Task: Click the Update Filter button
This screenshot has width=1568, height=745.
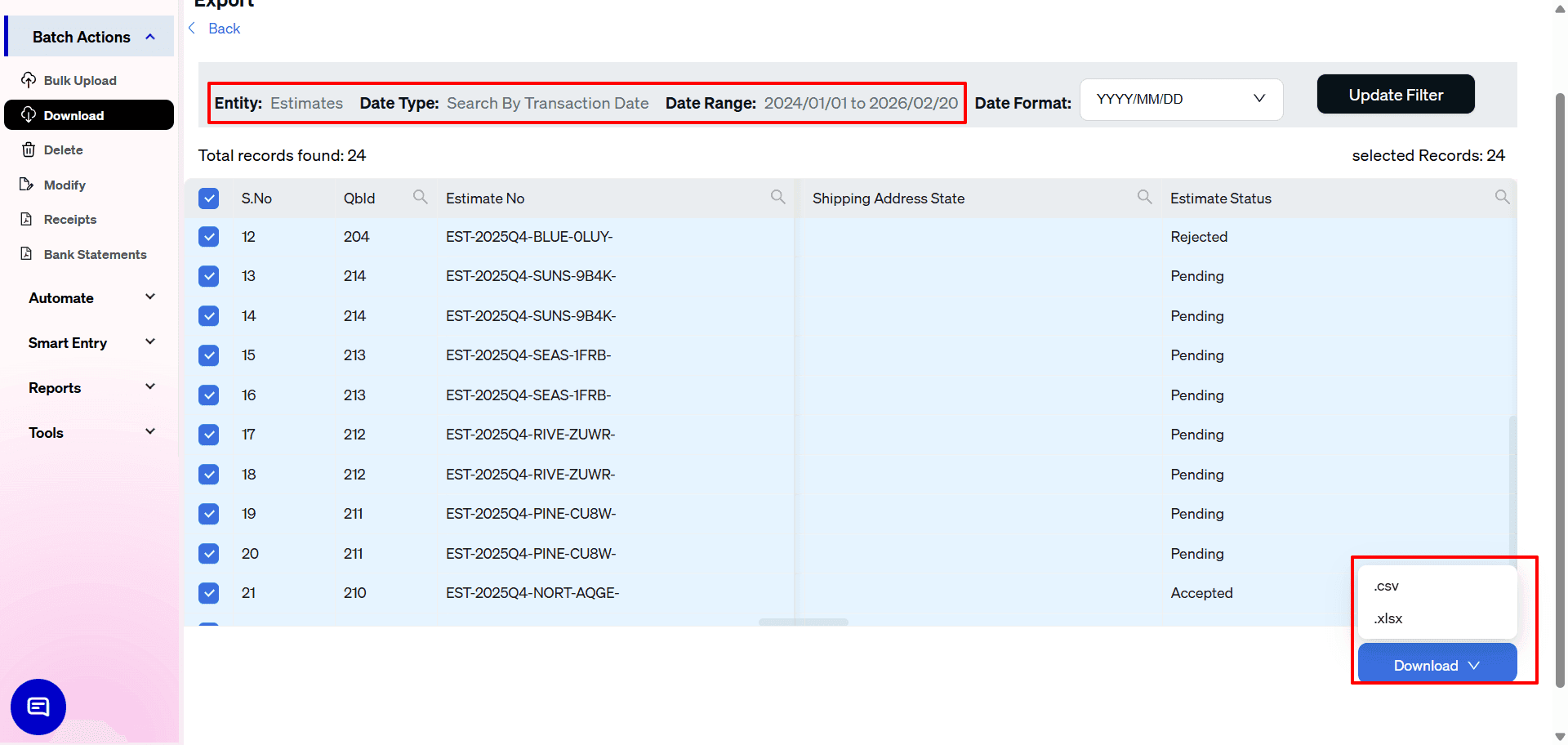Action: (1395, 94)
